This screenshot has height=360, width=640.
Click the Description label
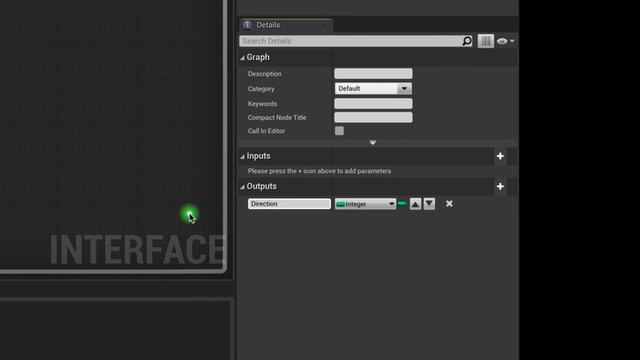(x=264, y=74)
